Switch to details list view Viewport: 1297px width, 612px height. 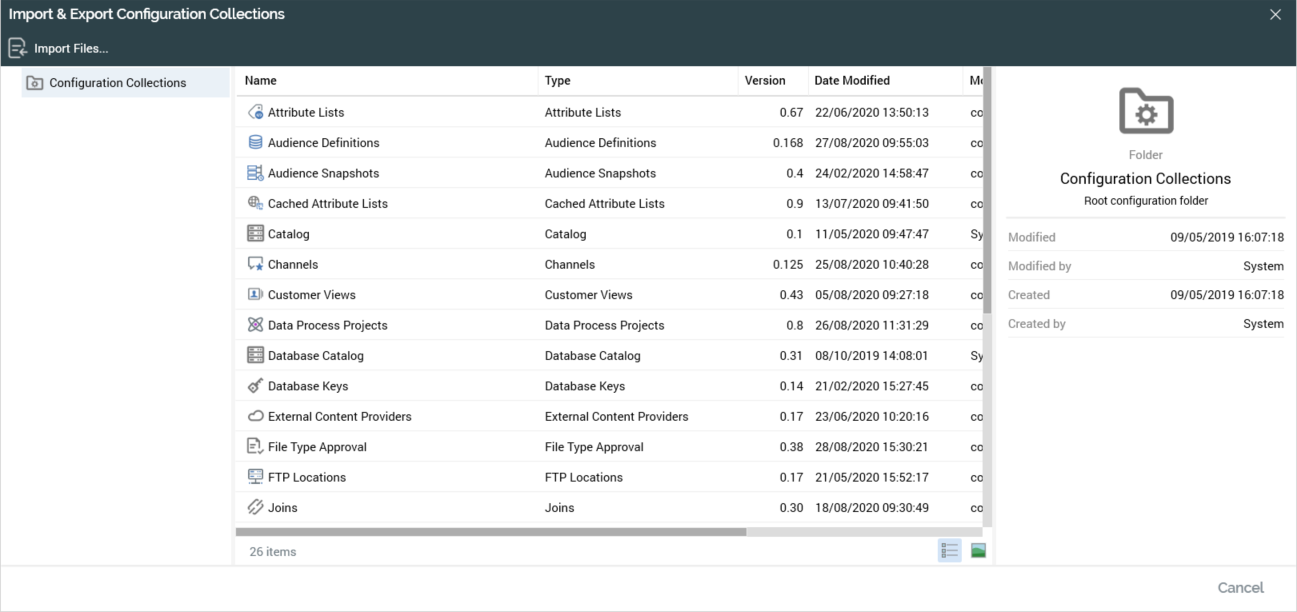click(949, 551)
